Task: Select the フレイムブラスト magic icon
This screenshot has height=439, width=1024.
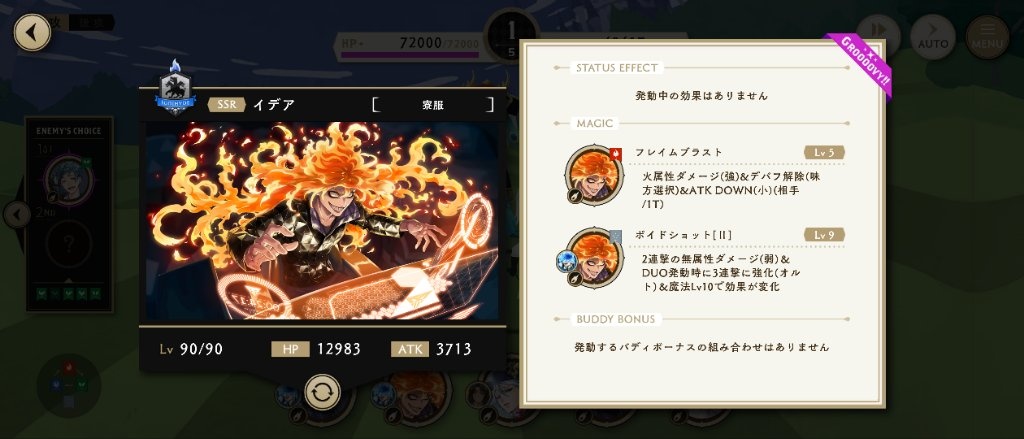Action: (594, 174)
